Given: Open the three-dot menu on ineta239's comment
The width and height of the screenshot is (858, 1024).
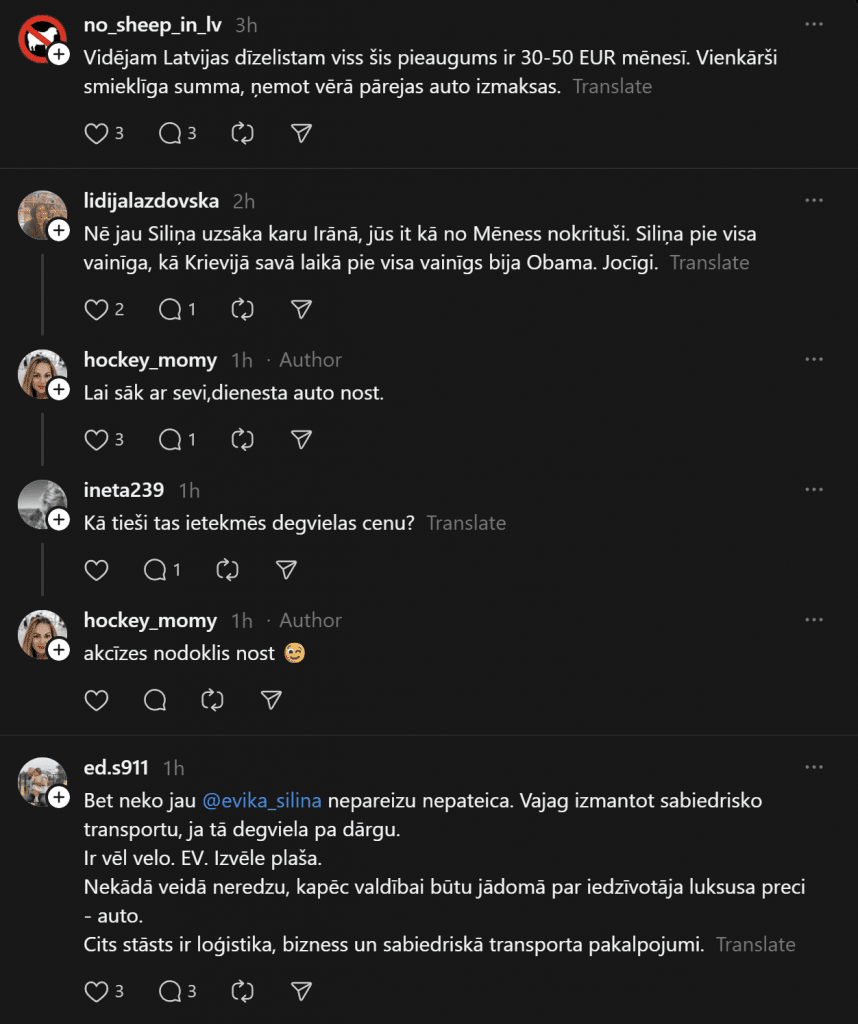Looking at the screenshot, I should 815,490.
